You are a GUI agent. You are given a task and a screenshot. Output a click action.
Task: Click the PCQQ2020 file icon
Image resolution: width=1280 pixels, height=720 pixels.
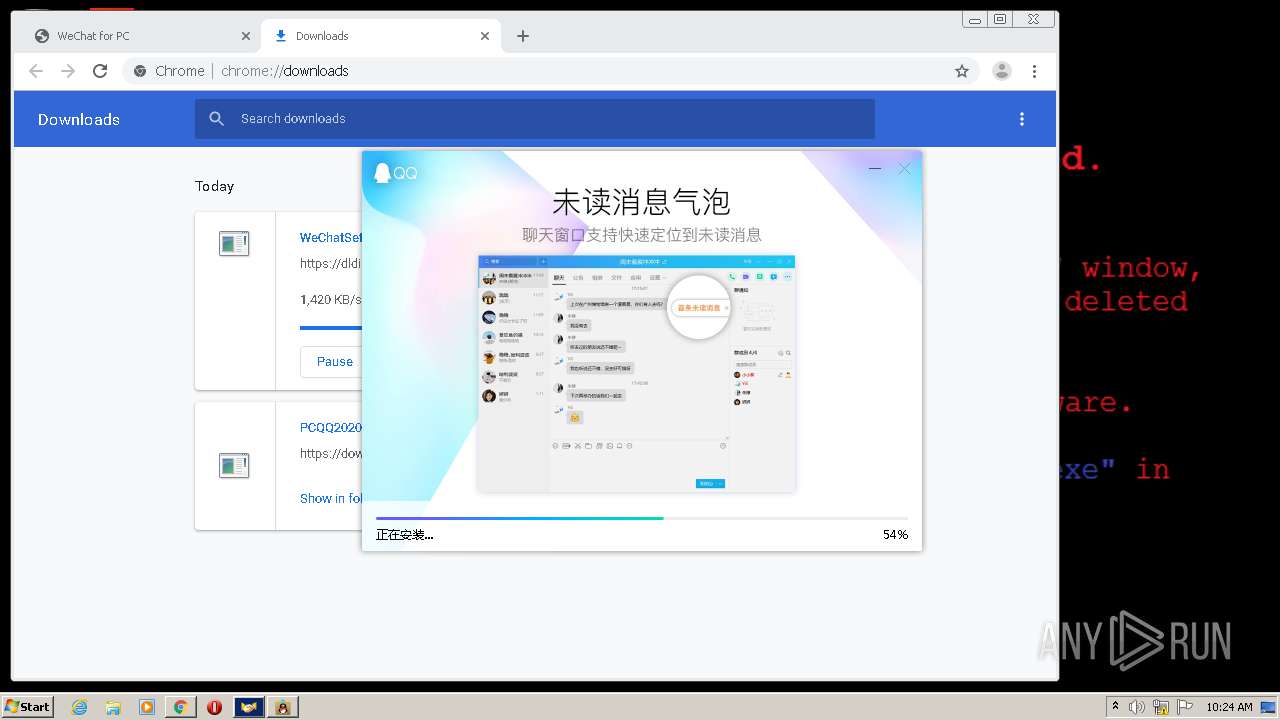pos(234,465)
